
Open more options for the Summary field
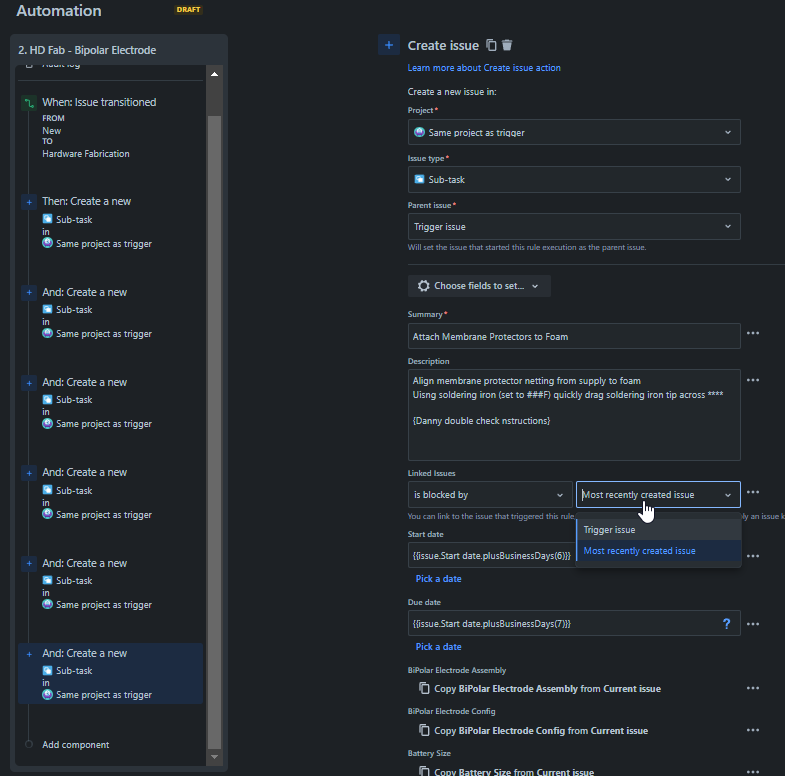753,333
